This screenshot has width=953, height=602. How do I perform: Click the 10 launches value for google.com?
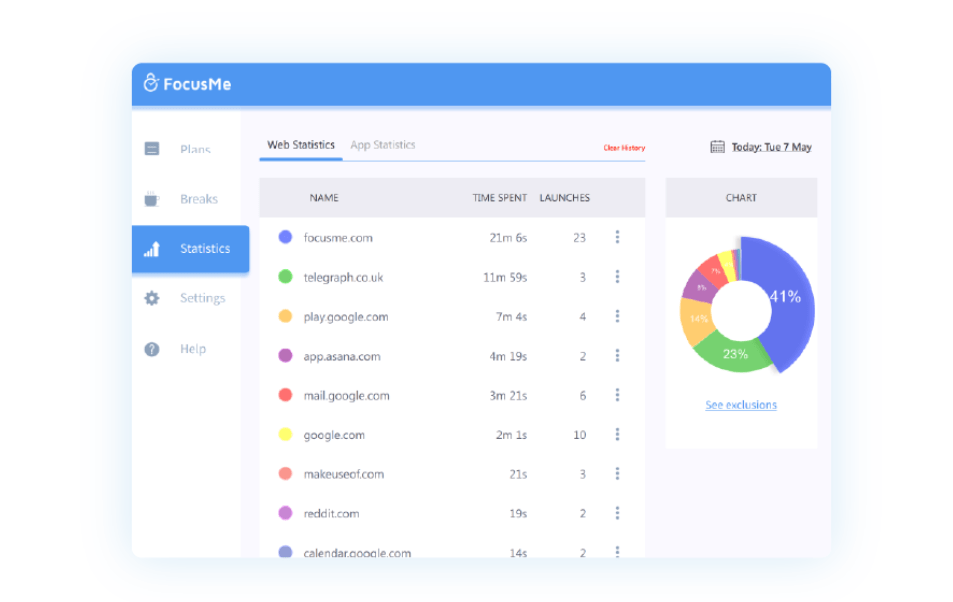tap(579, 435)
